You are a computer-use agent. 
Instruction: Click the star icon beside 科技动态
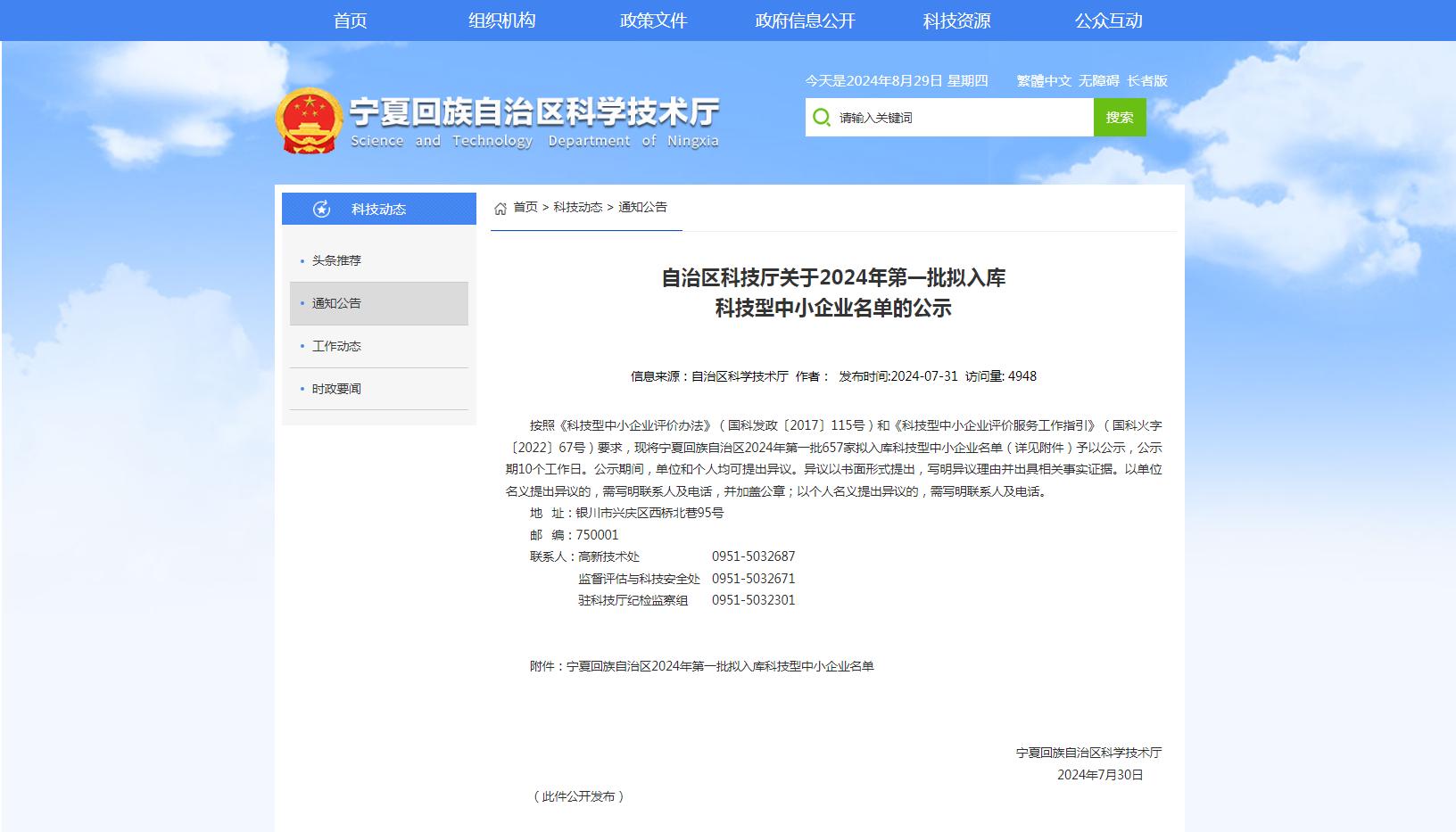pyautogui.click(x=322, y=209)
